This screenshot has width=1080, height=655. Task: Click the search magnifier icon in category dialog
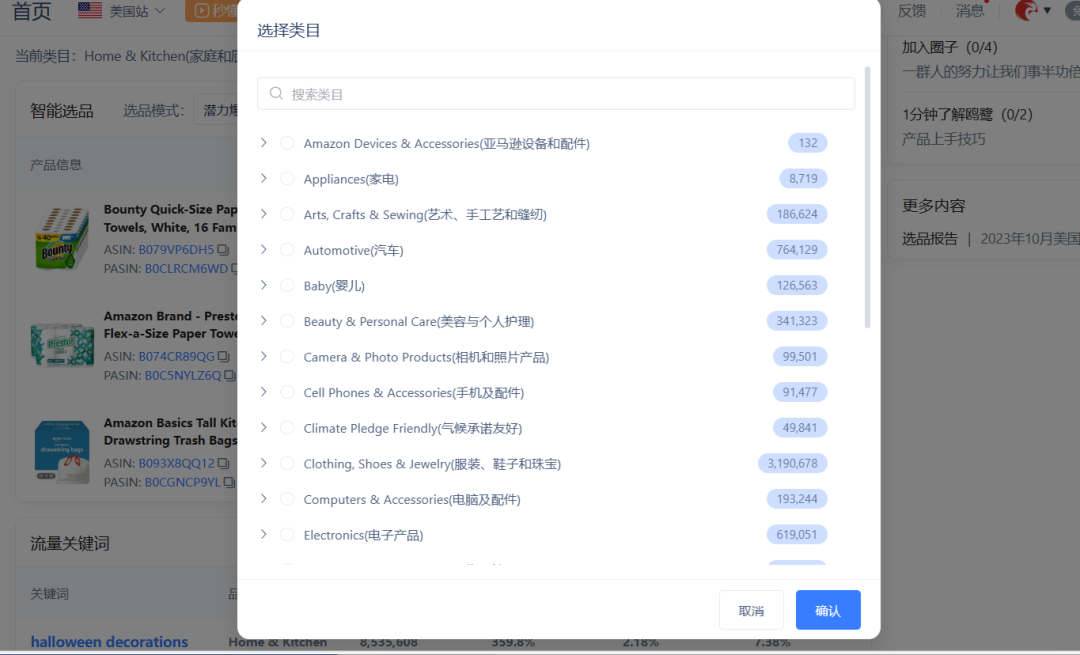coord(276,93)
